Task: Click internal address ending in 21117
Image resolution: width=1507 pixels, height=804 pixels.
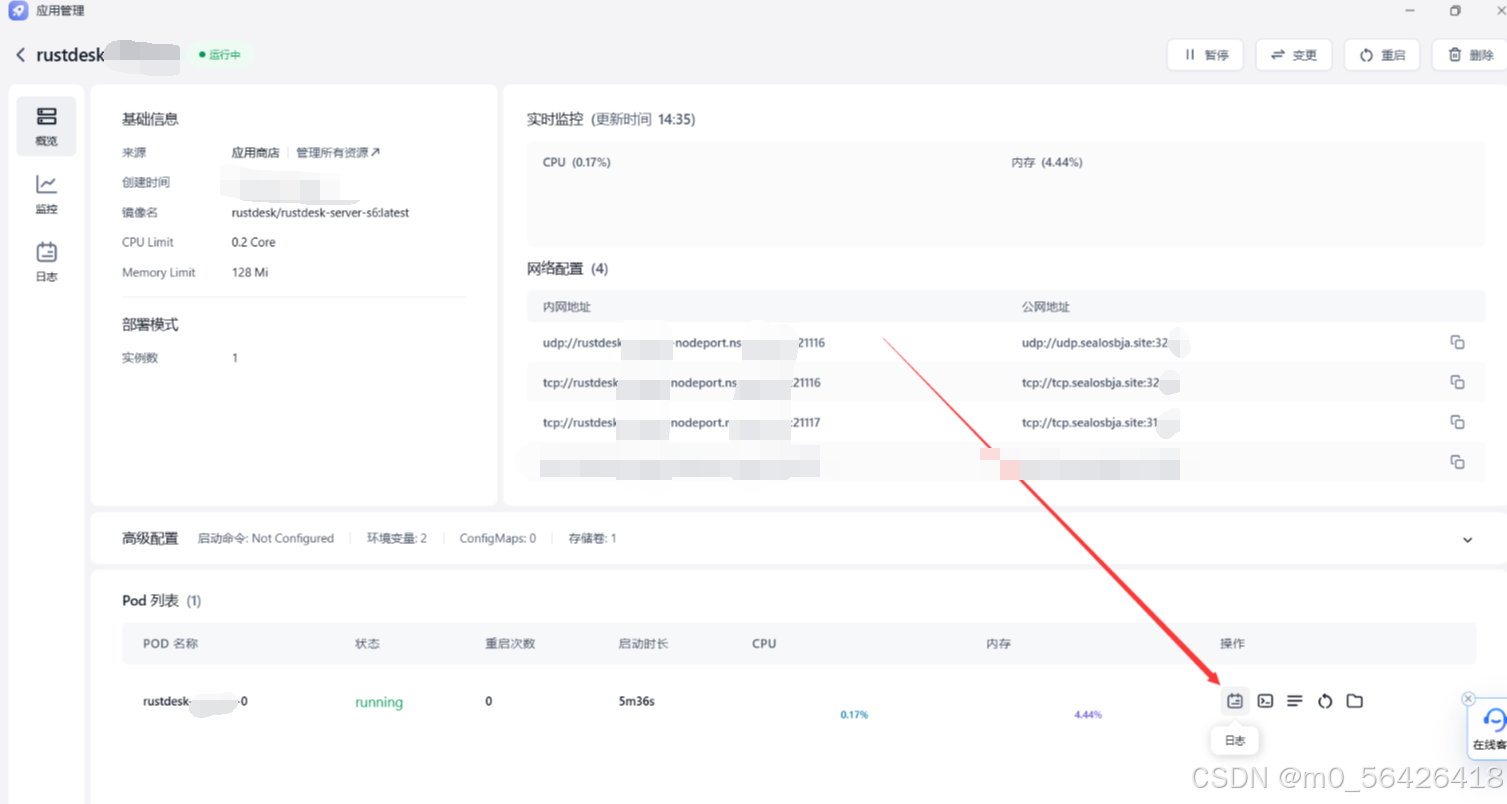Action: tap(682, 422)
